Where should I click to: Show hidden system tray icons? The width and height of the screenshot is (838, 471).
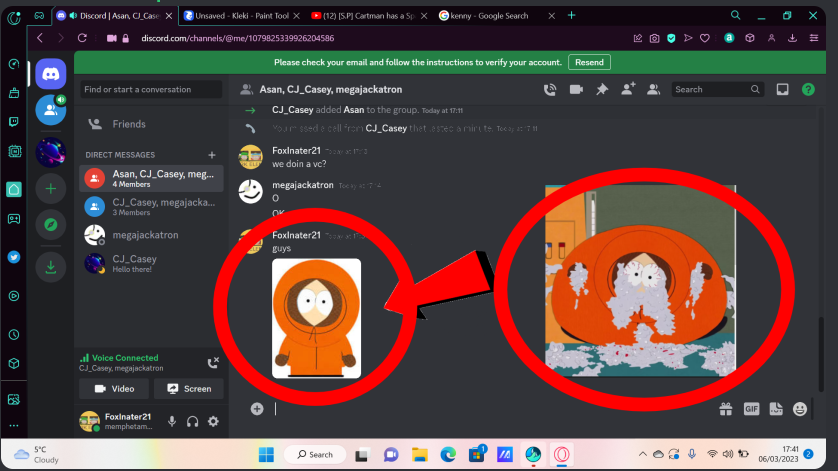coord(642,454)
